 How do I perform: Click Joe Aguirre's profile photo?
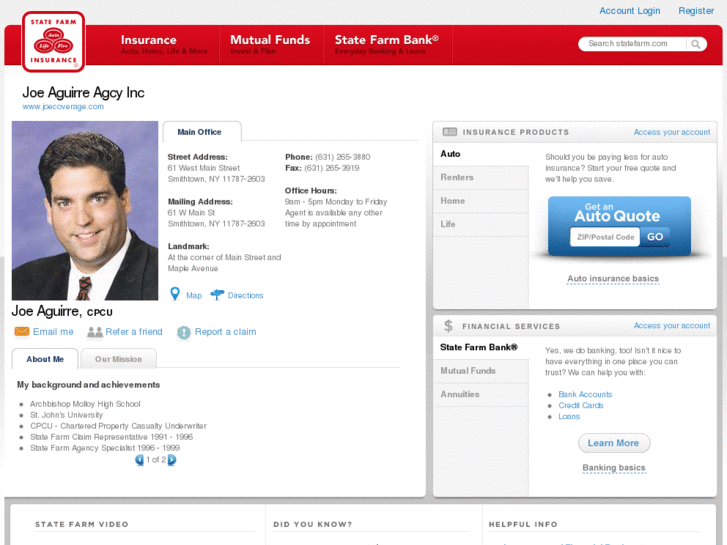pos(85,211)
